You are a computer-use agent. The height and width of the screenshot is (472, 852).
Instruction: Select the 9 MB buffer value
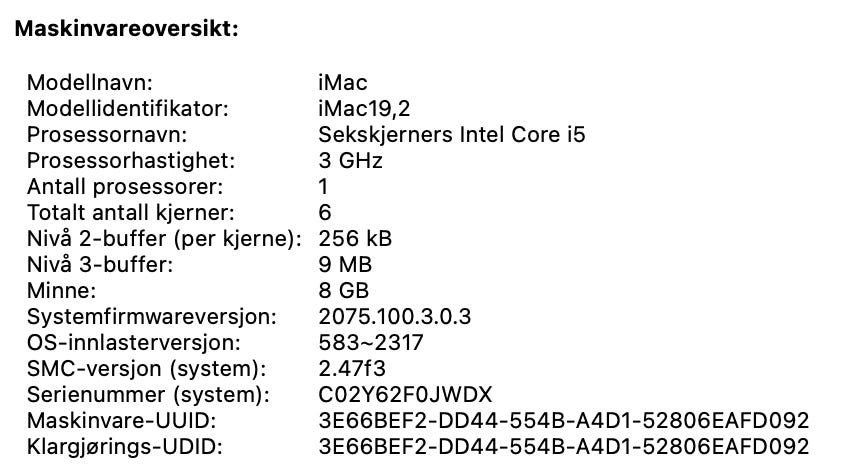tap(345, 265)
